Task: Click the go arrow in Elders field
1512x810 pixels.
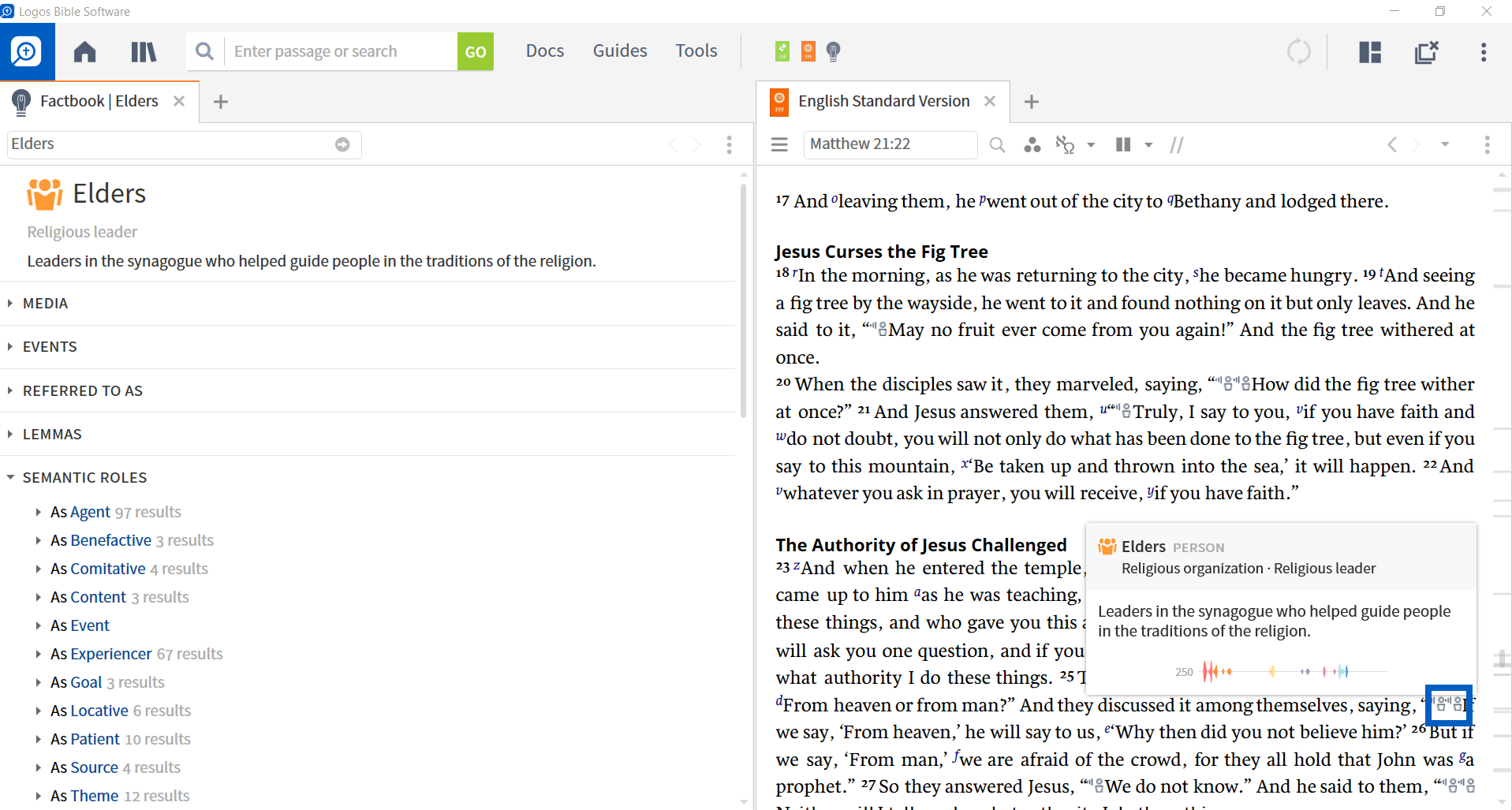Action: (342, 144)
